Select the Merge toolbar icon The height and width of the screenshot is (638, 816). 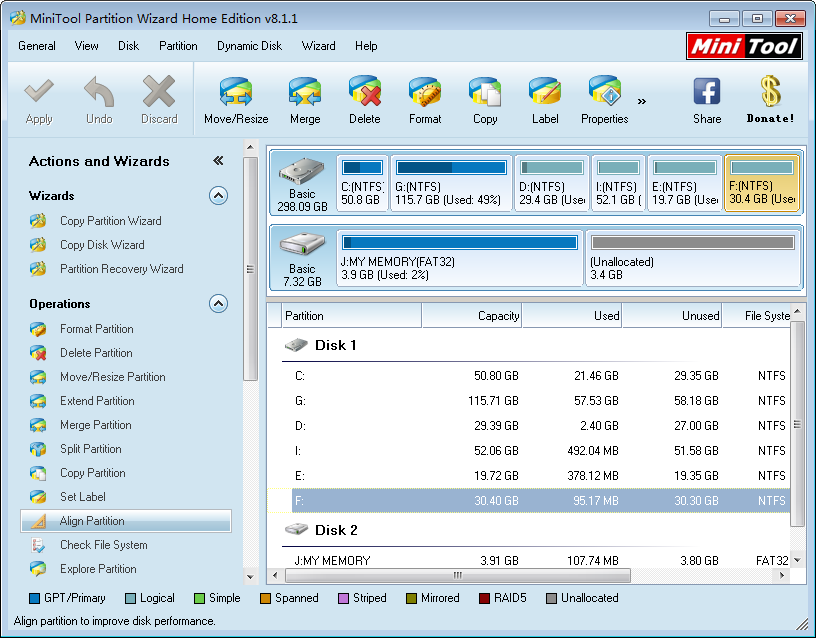click(x=305, y=91)
